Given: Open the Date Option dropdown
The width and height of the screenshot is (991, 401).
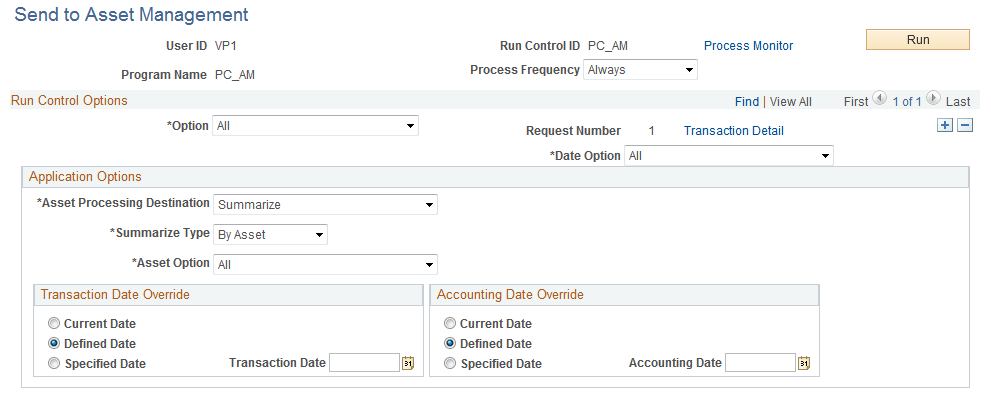Looking at the screenshot, I should [x=729, y=156].
